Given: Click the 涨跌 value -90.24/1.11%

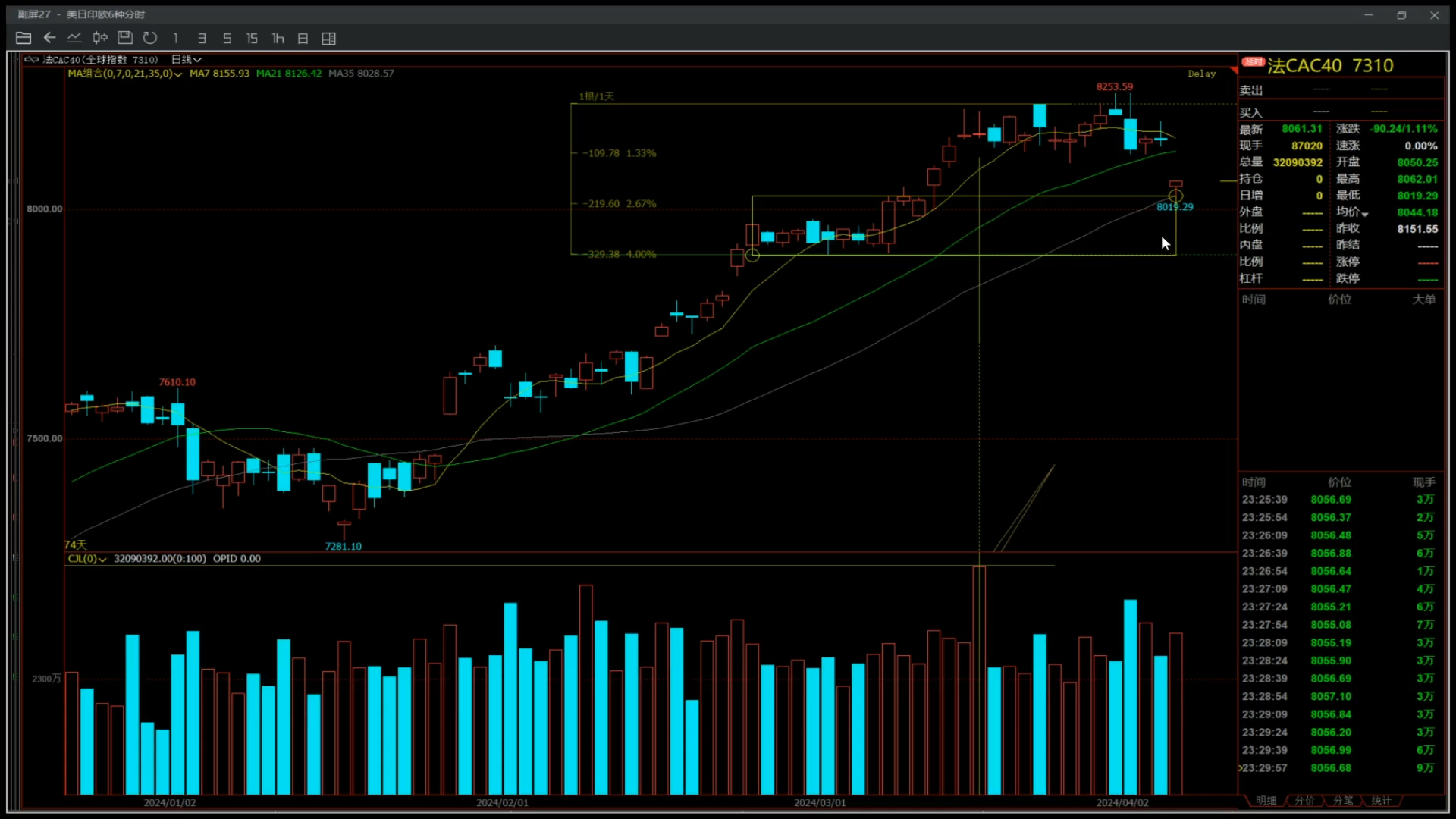Looking at the screenshot, I should (1403, 129).
